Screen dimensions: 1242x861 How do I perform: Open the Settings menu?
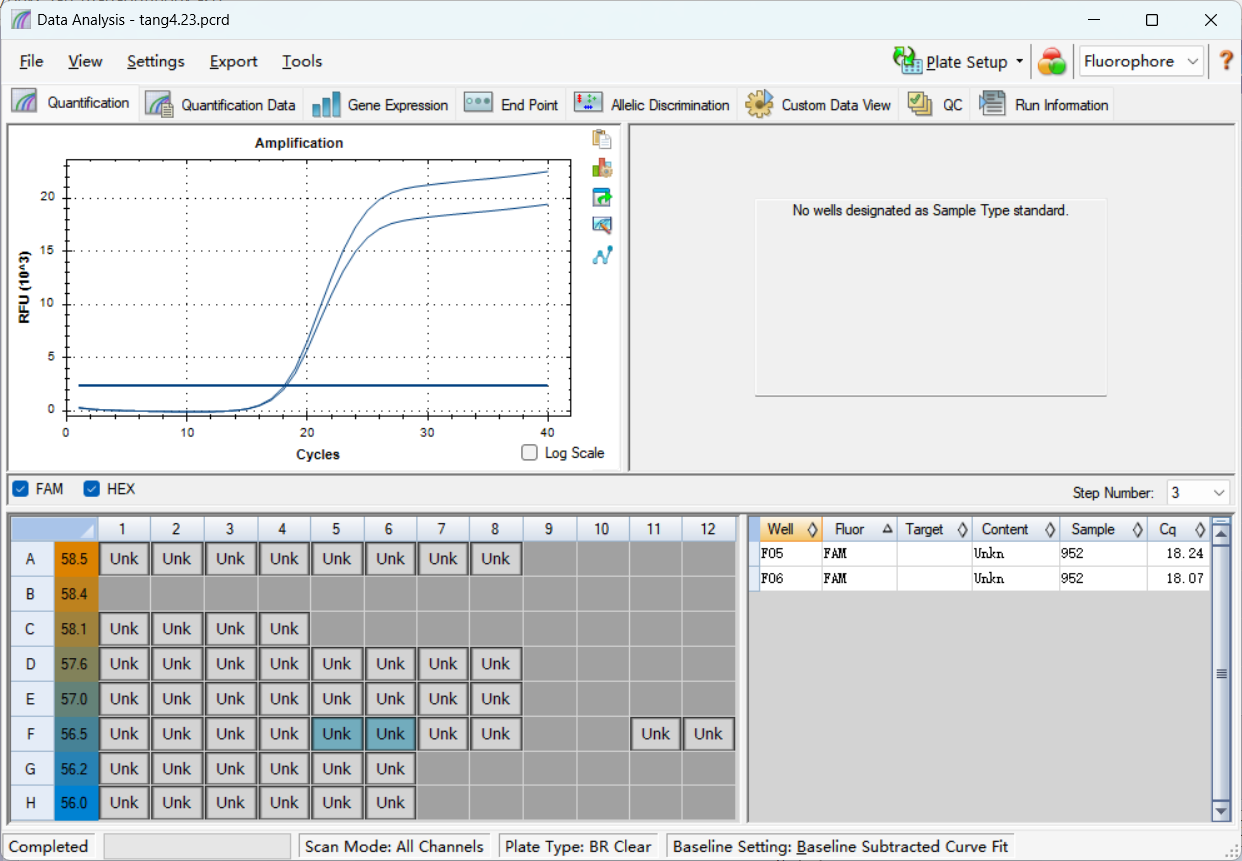tap(155, 61)
